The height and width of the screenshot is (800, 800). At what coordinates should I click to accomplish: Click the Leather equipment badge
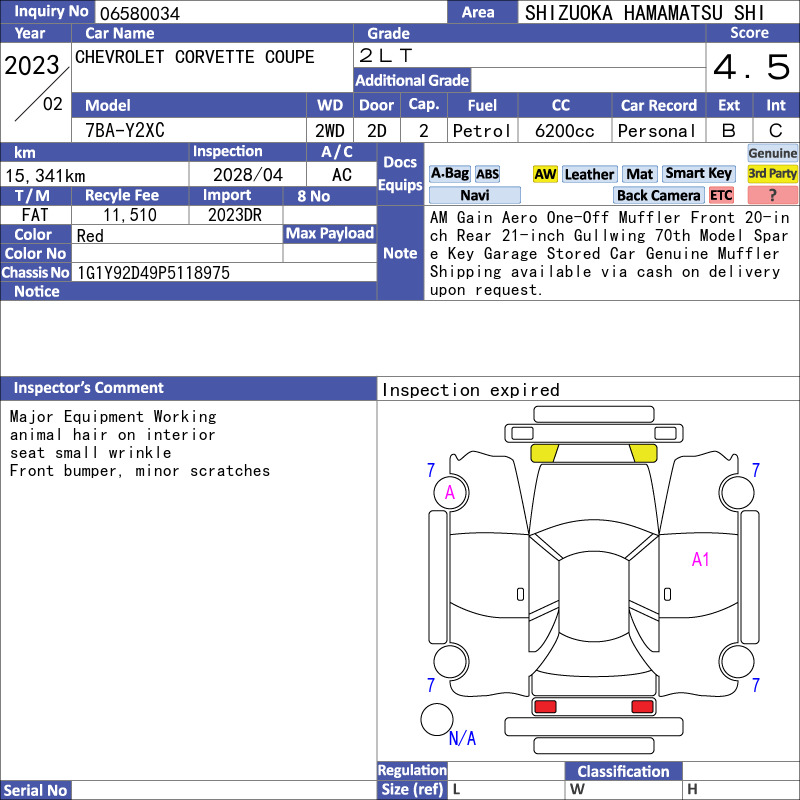click(x=589, y=174)
